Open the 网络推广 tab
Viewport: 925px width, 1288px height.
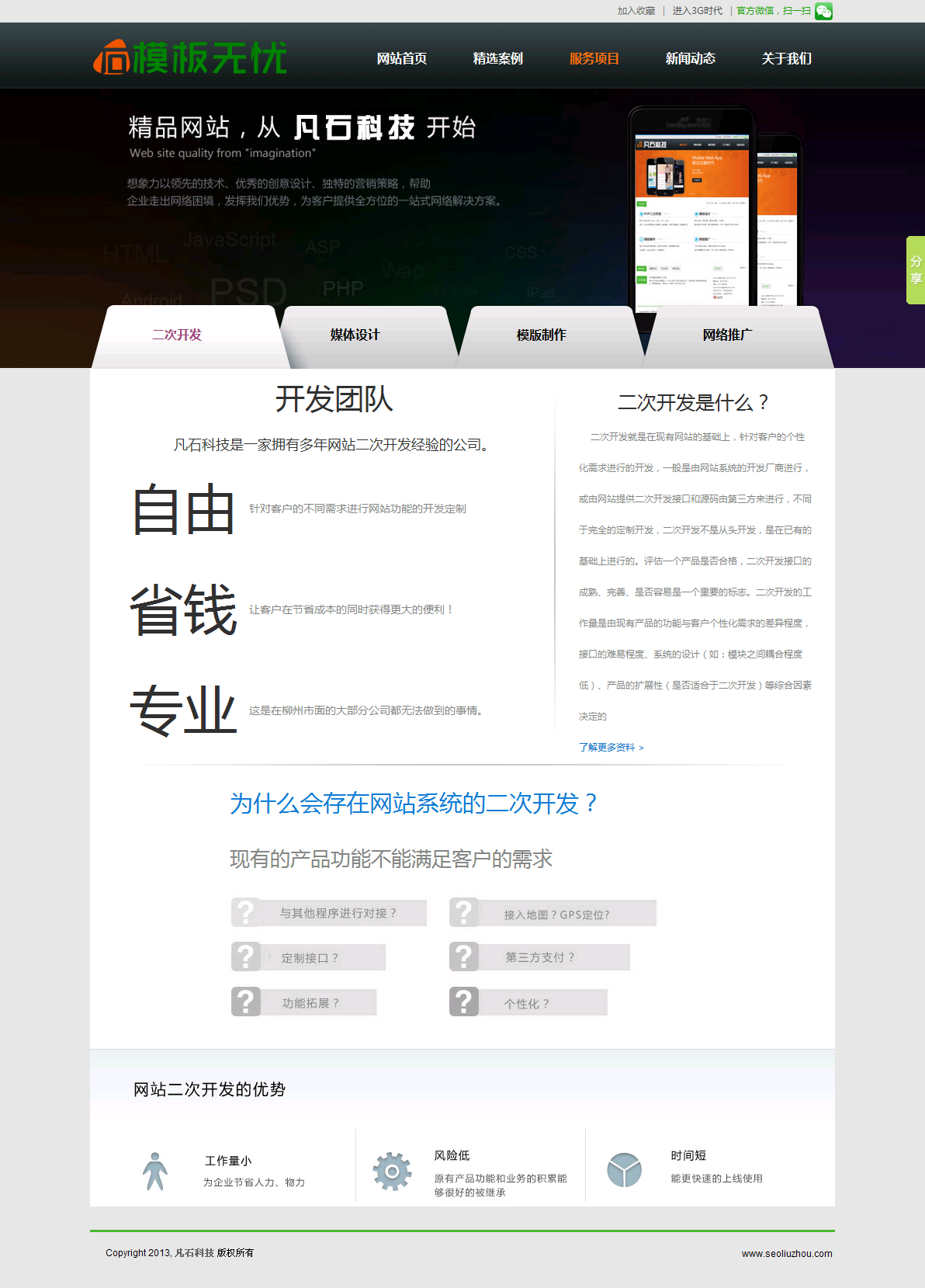point(727,335)
